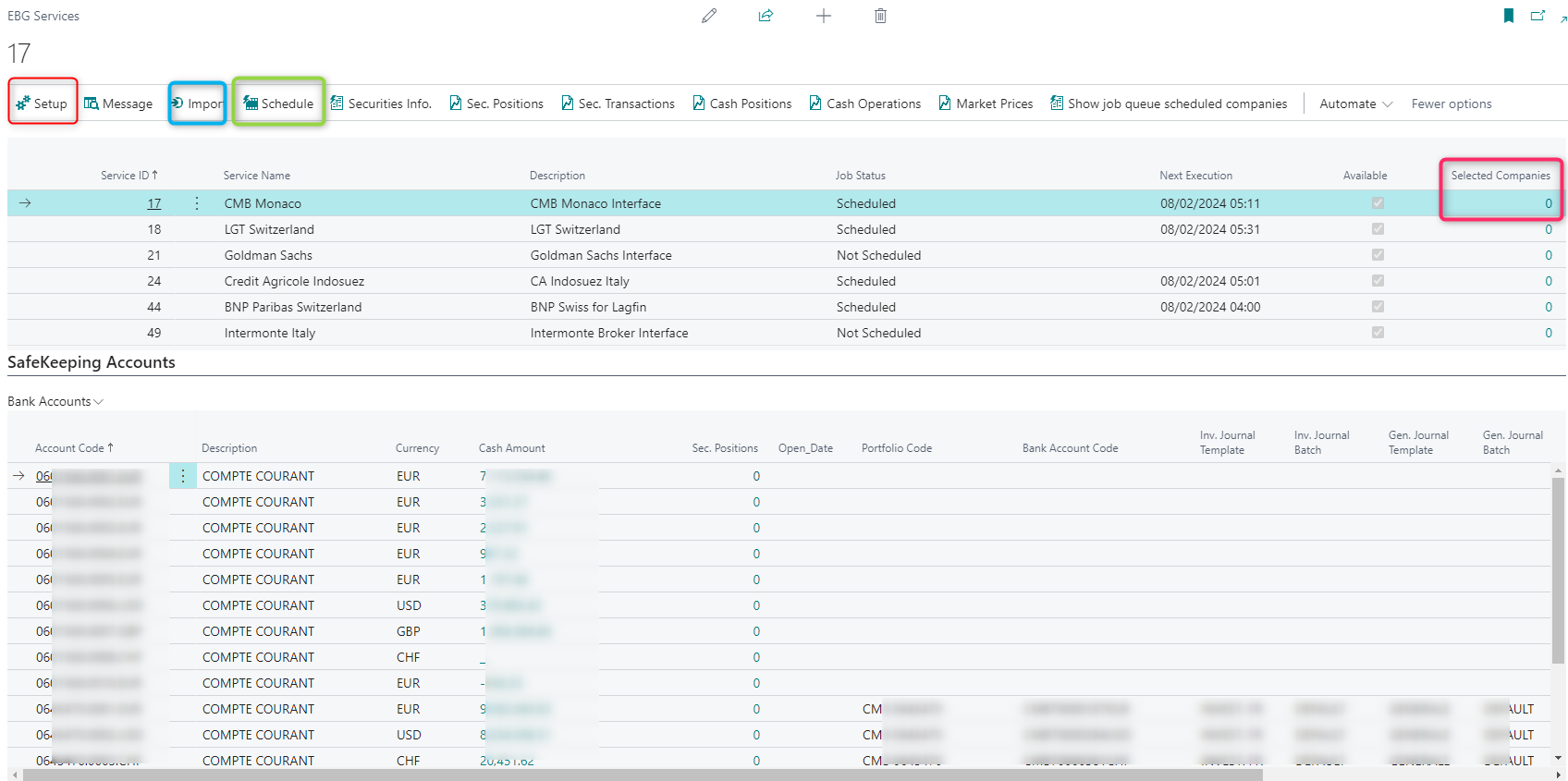Toggle Available checkbox for CMB Monaco
Image resolution: width=1568 pixels, height=781 pixels.
click(1378, 203)
